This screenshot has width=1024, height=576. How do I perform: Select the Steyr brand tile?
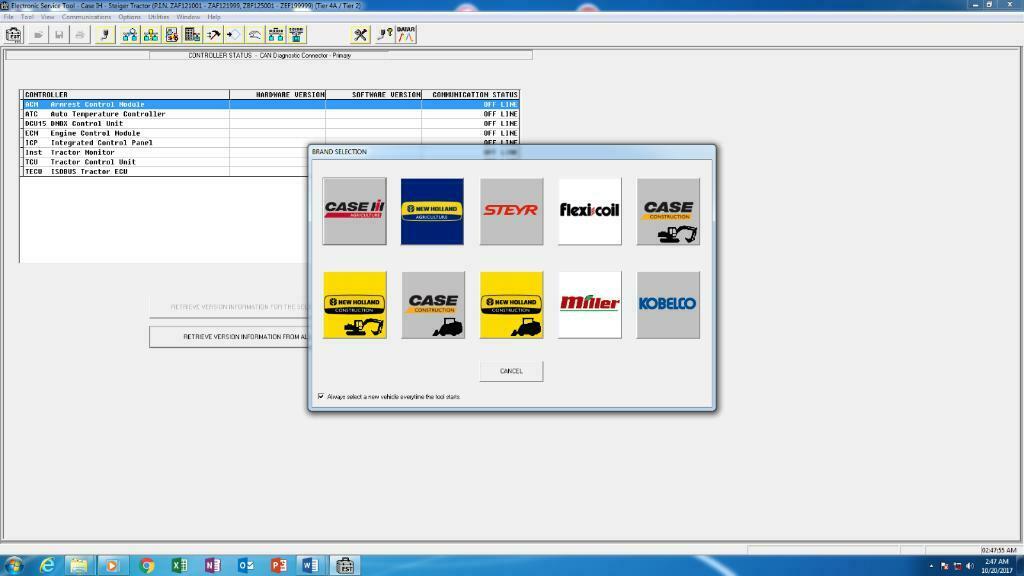coord(511,212)
